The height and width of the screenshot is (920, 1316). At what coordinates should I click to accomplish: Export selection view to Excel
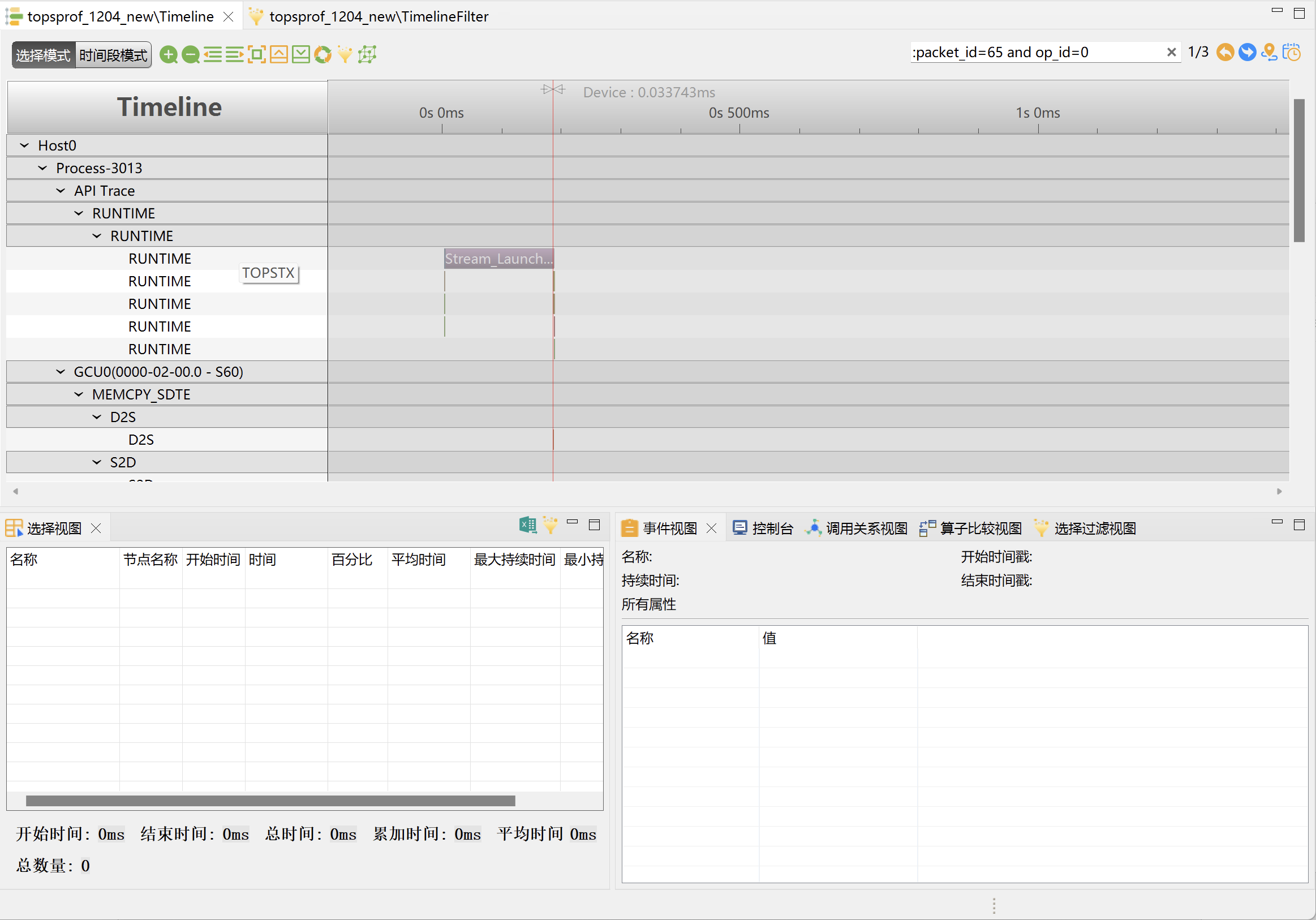(x=528, y=525)
